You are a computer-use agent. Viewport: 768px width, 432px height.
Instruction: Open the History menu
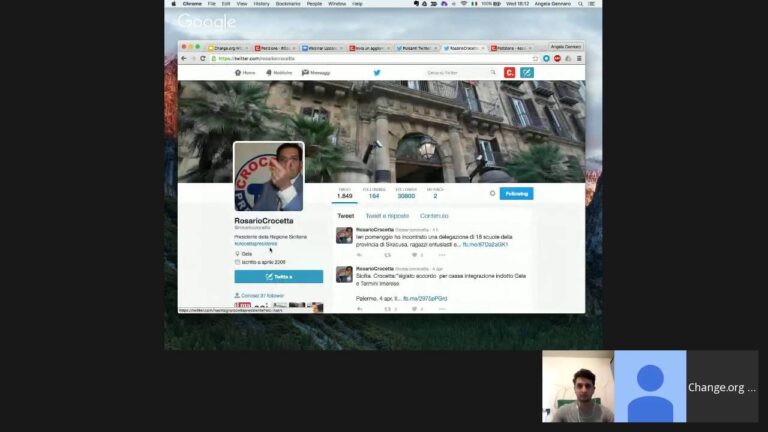click(x=262, y=3)
